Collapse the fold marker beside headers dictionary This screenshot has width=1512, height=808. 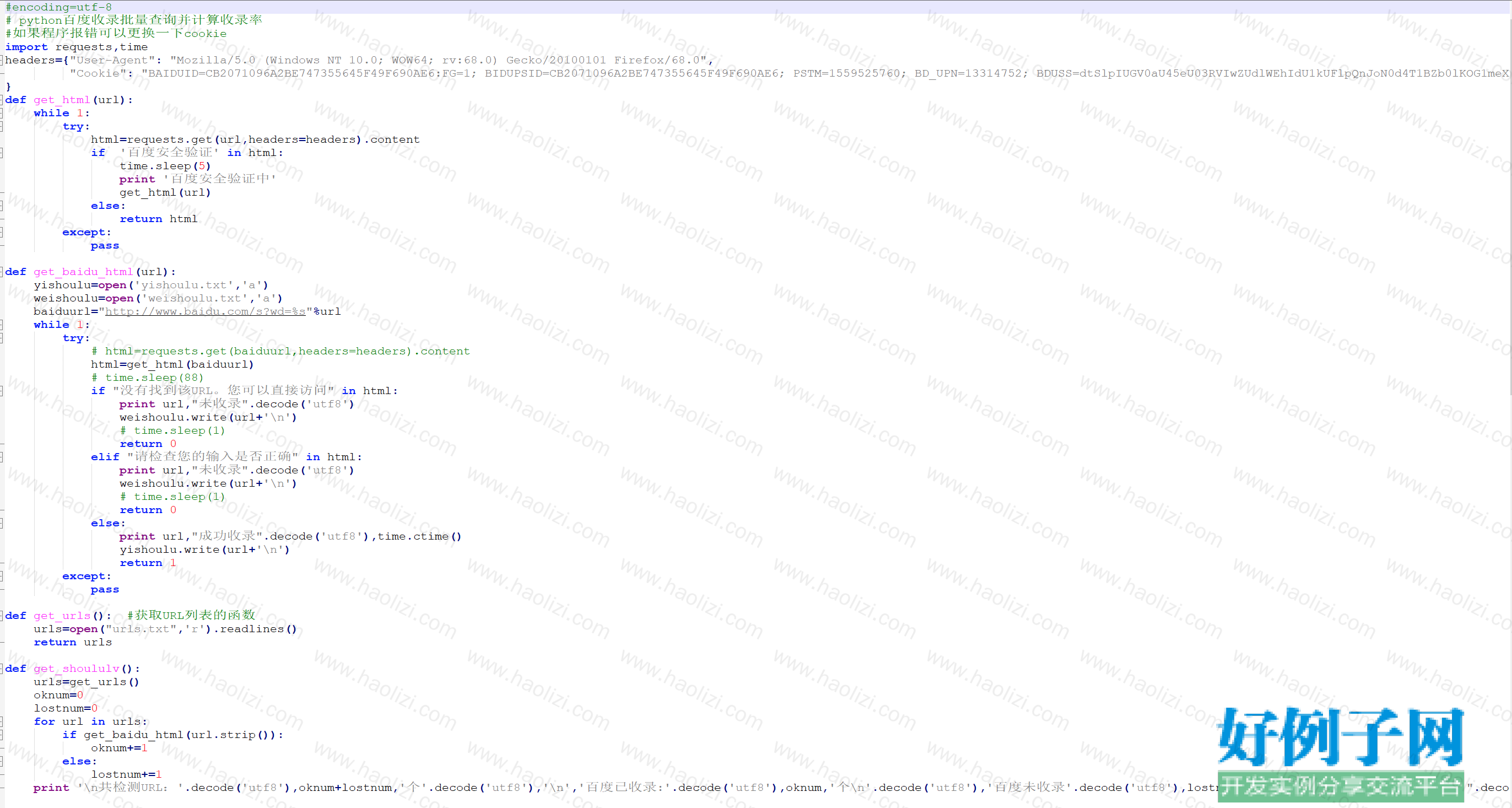click(2, 60)
